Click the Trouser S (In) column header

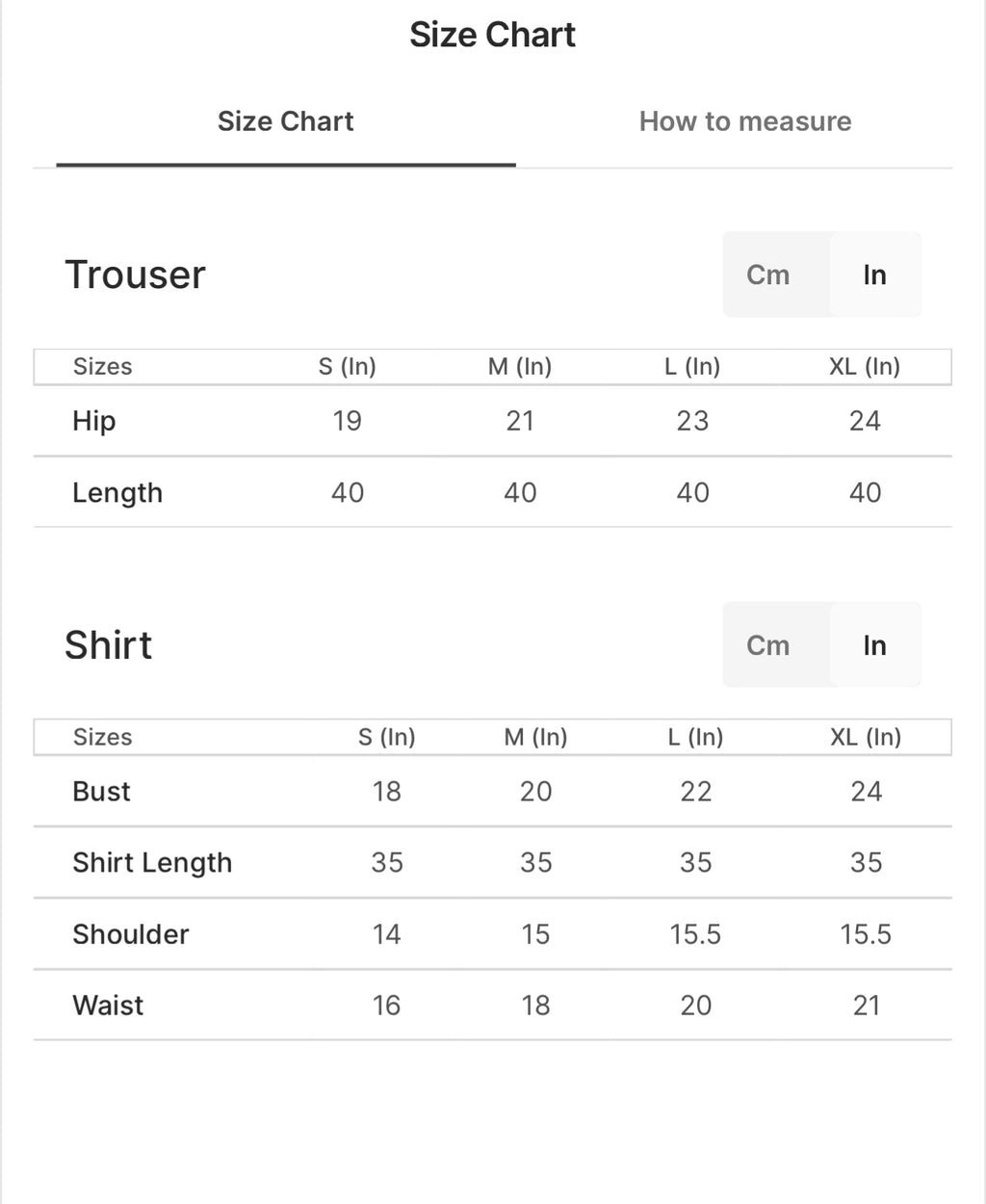pyautogui.click(x=348, y=366)
